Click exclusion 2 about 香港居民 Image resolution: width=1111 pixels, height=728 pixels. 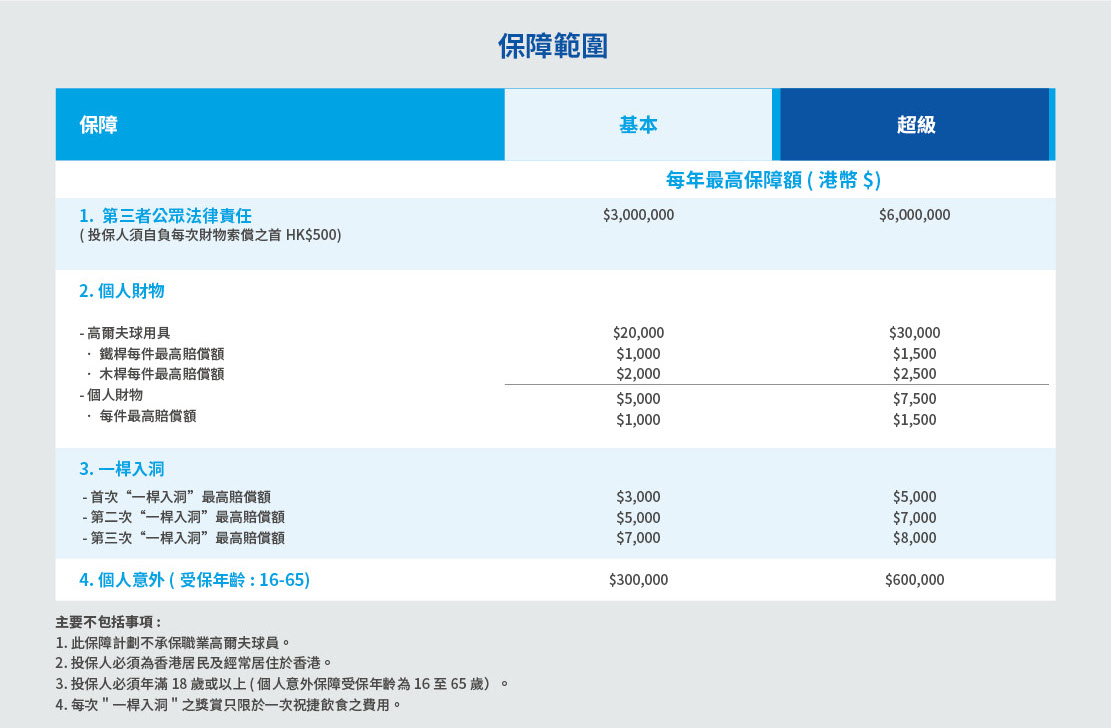pyautogui.click(x=193, y=663)
